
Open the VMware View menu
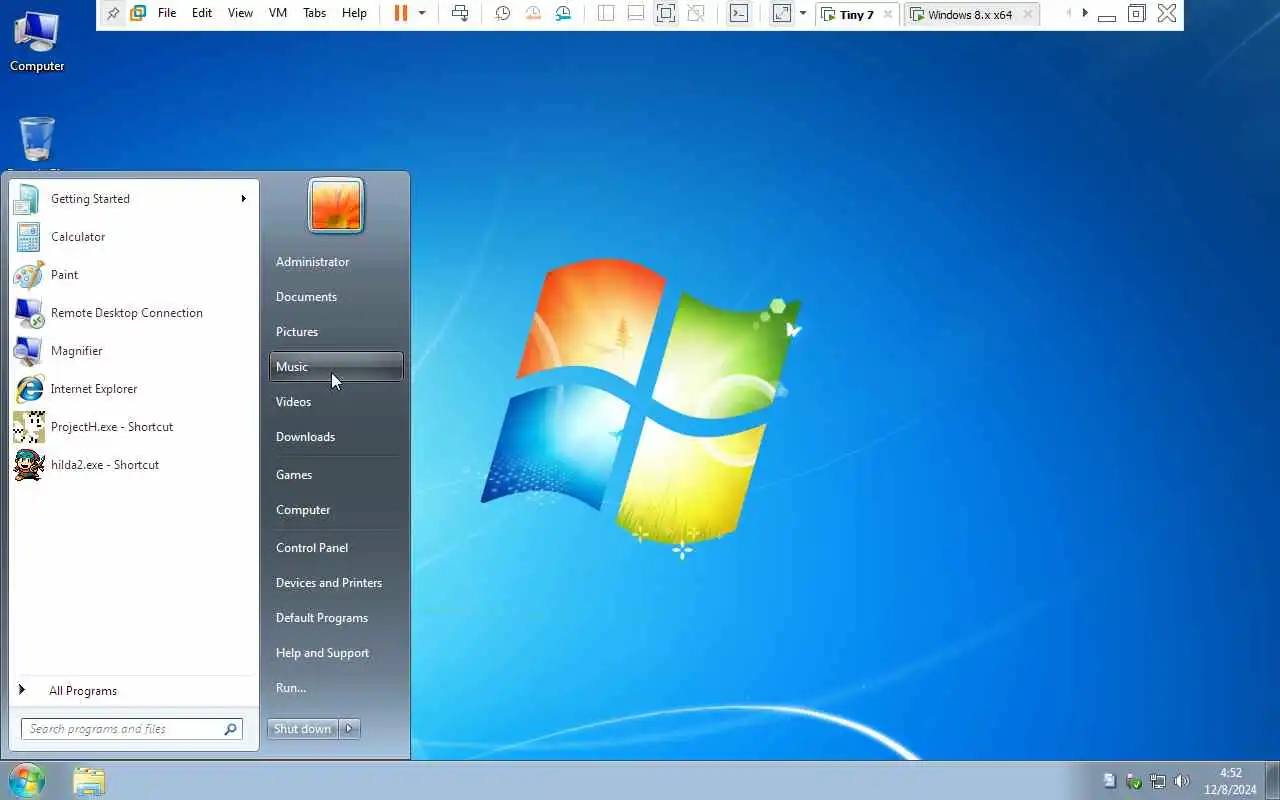point(240,13)
